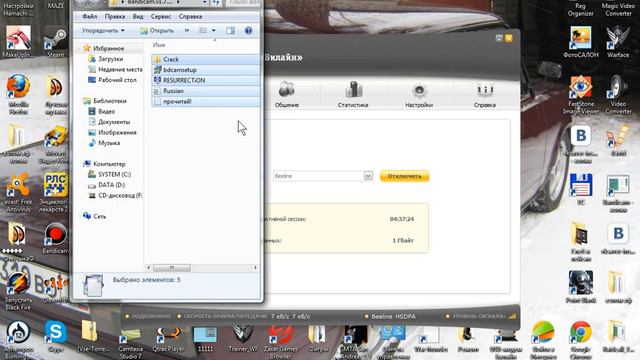
Task: Click the yellow Отключить button
Action: 404,176
